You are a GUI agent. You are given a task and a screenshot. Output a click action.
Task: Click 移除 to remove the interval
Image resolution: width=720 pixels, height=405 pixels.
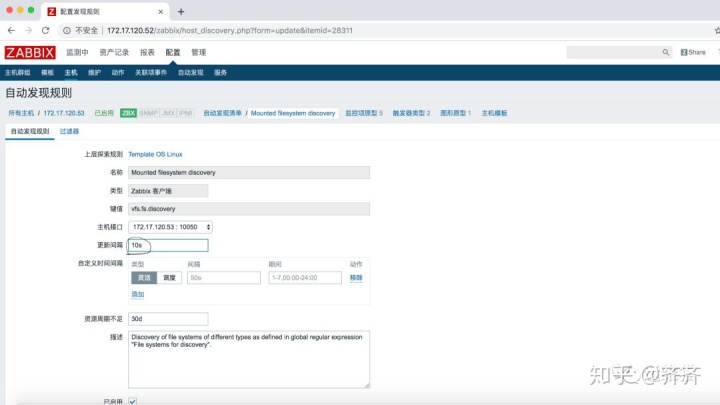tap(356, 278)
